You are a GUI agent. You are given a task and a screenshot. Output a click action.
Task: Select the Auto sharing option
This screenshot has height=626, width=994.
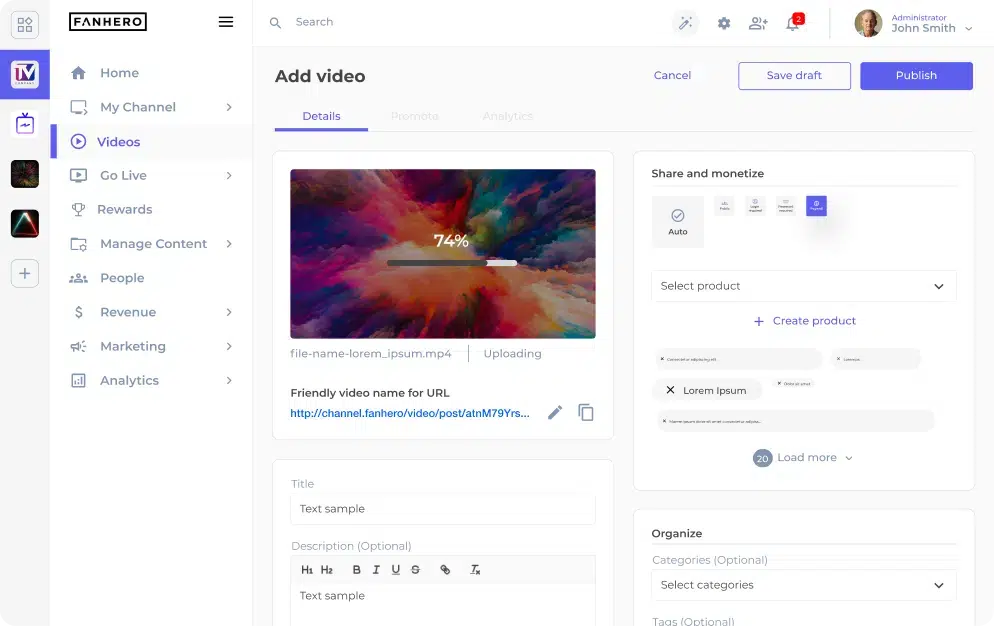678,221
